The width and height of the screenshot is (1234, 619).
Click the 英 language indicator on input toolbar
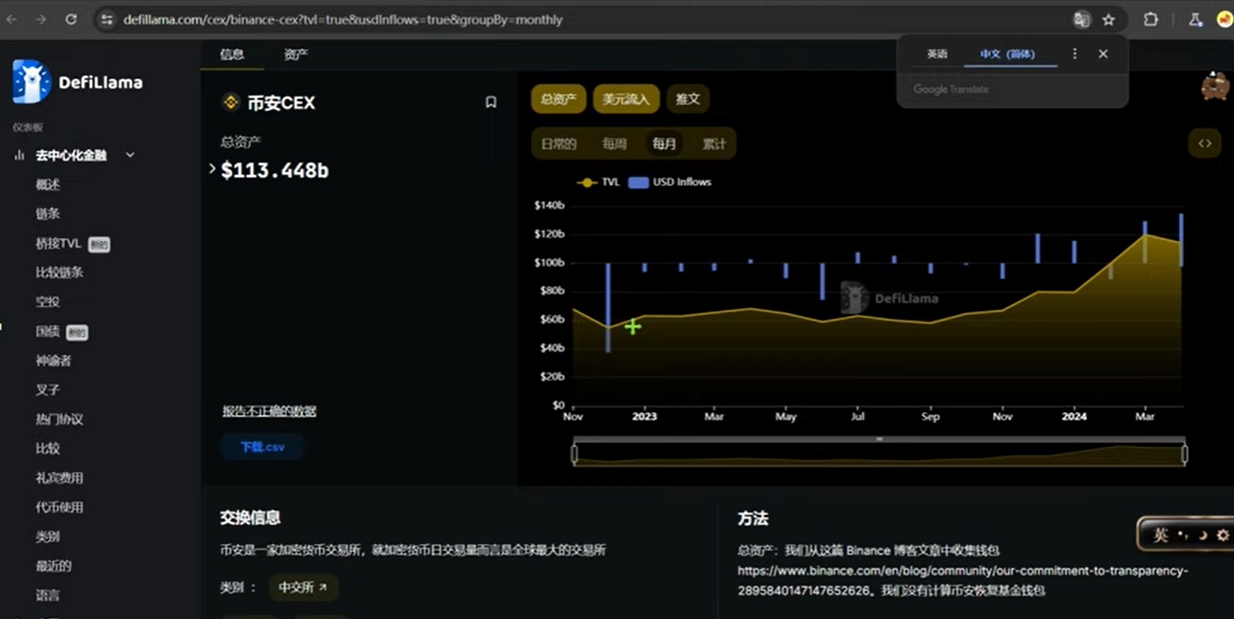click(x=1161, y=535)
